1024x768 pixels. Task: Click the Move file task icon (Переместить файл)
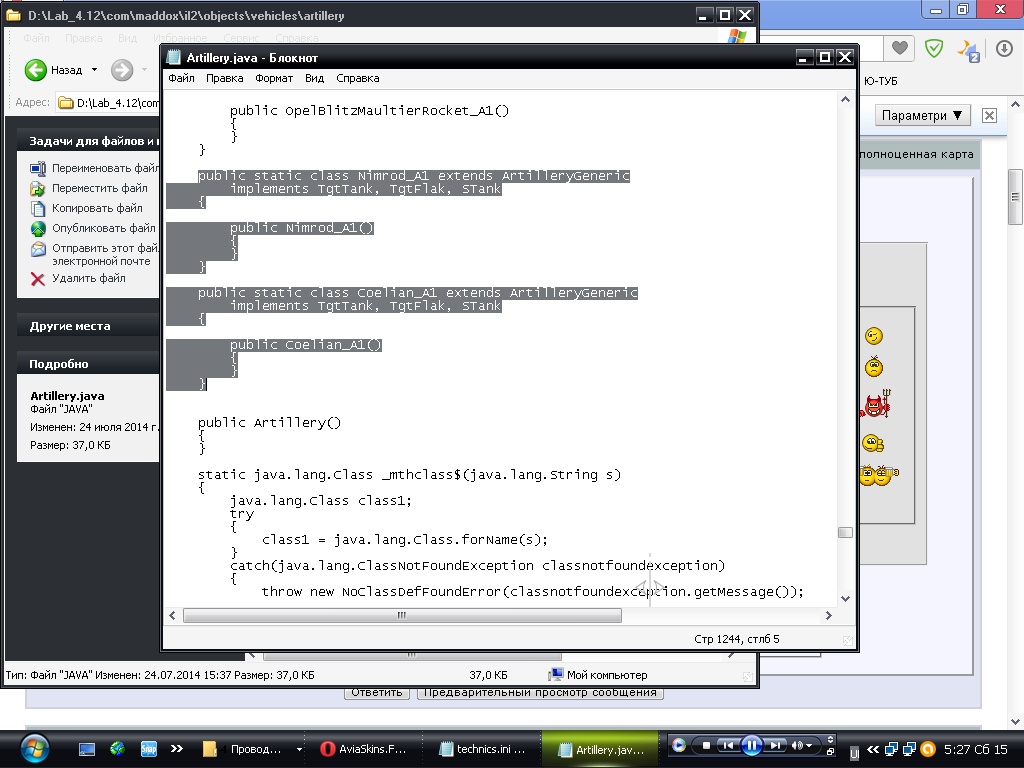point(38,189)
